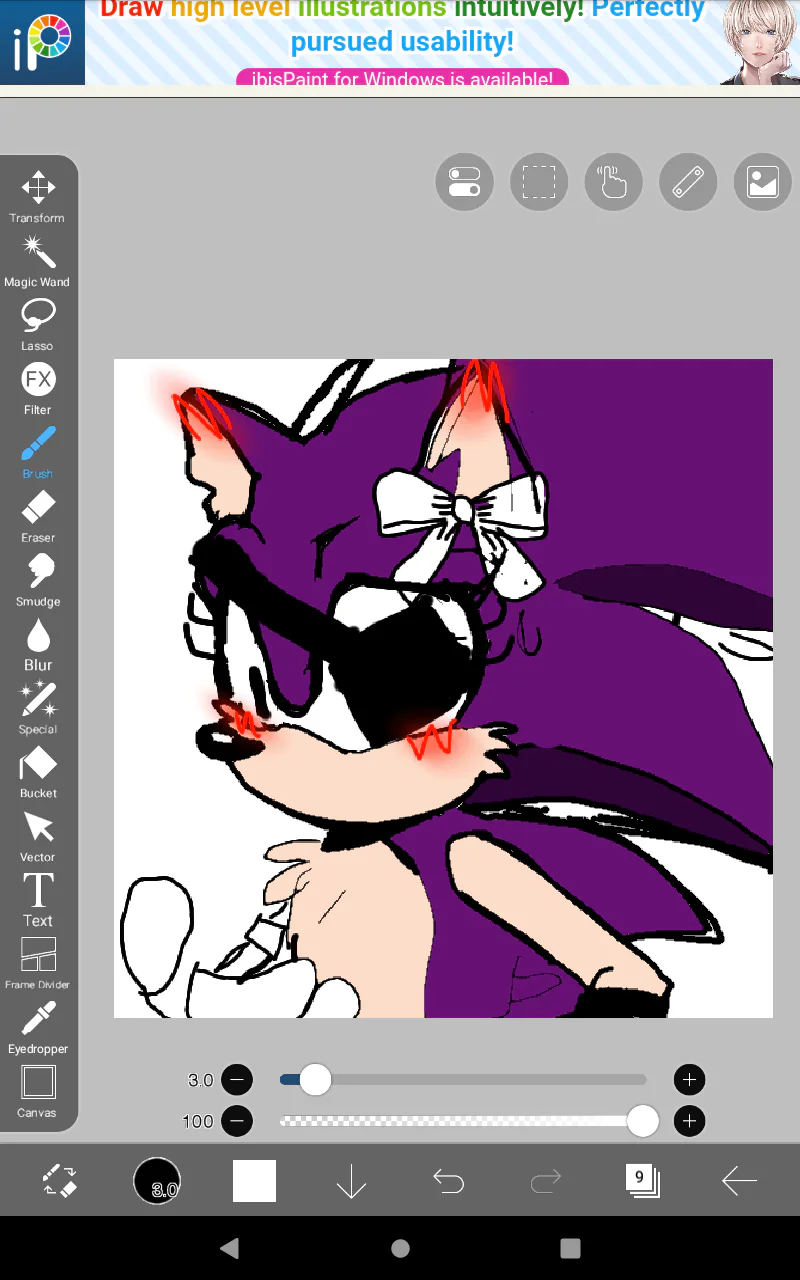The image size is (800, 1280).
Task: Tap the down arrow to hide toolbar
Action: click(351, 1181)
